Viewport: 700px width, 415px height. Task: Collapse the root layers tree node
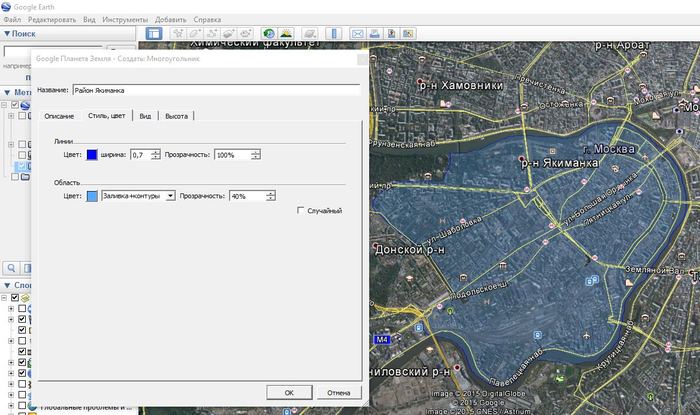pos(5,298)
